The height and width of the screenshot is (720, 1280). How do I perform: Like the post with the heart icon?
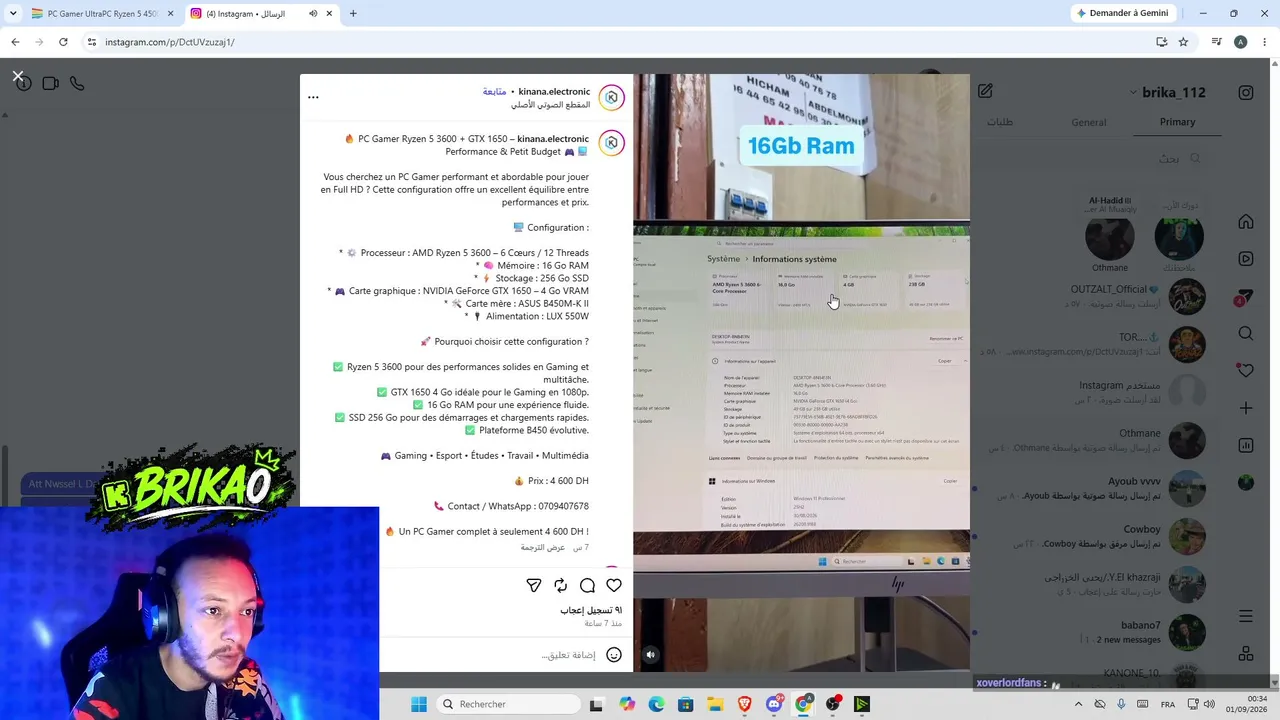[614, 585]
